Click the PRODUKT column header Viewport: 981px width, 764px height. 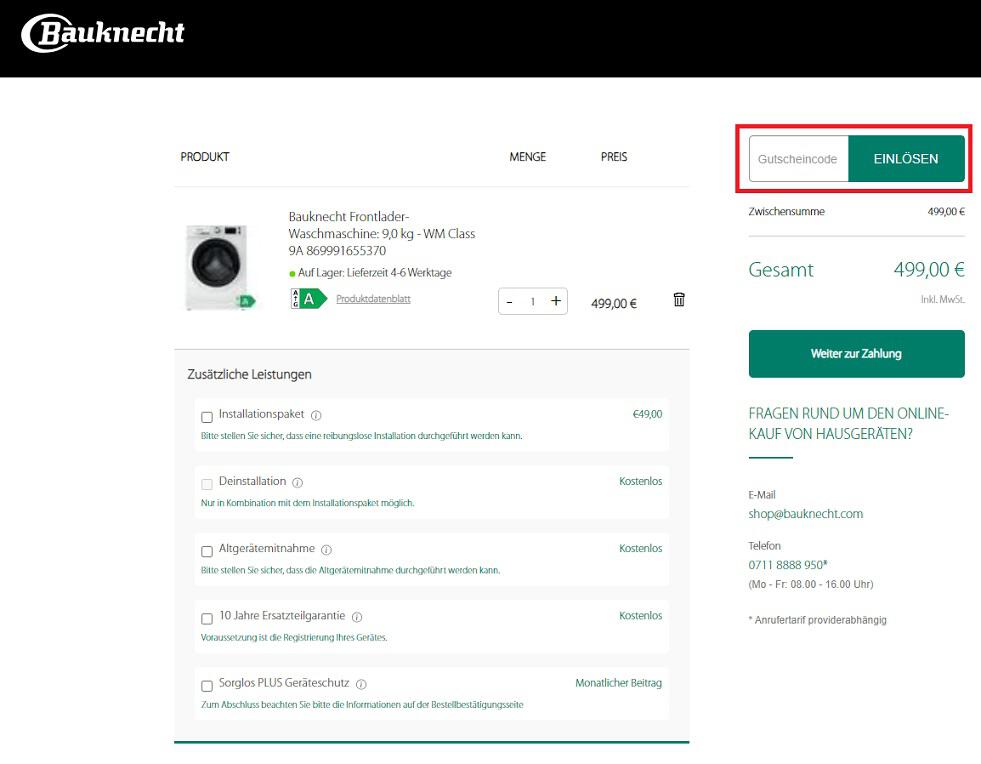coord(205,157)
